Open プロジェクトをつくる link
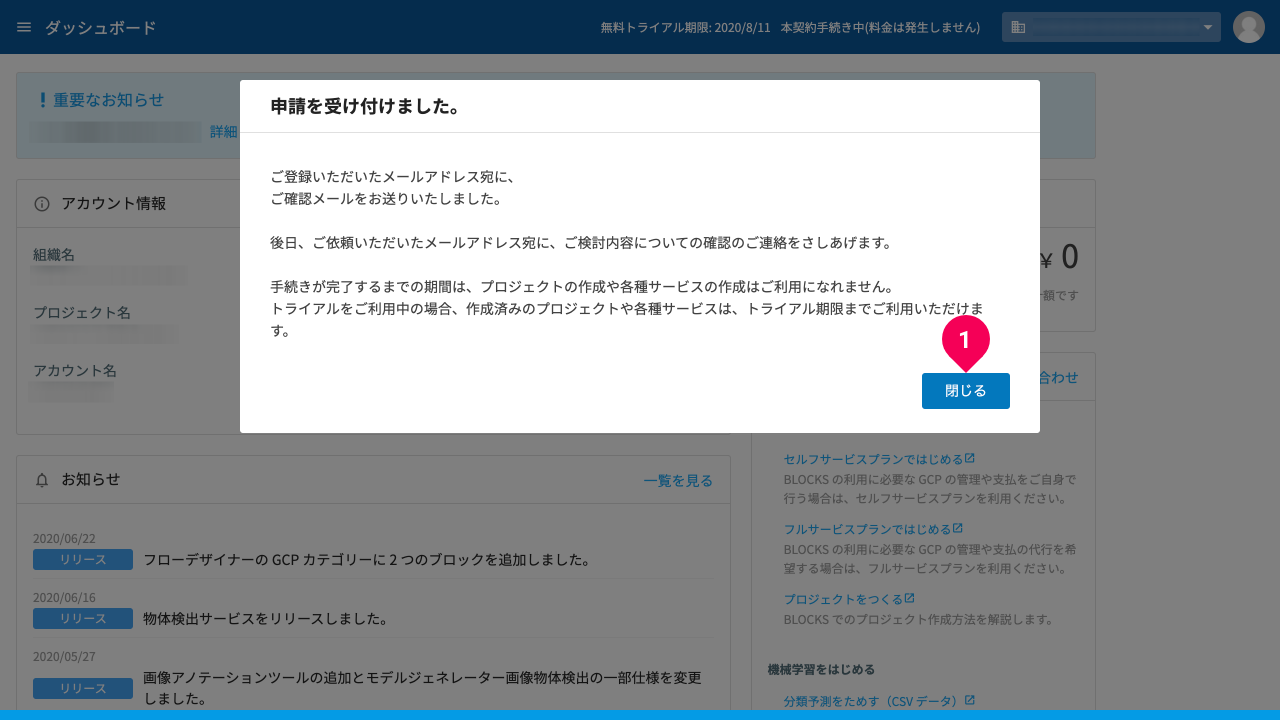Viewport: 1280px width, 720px height. [x=843, y=599]
